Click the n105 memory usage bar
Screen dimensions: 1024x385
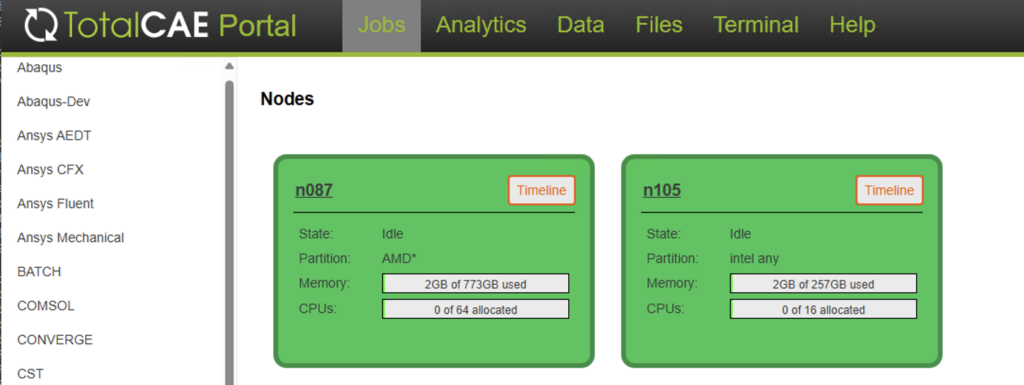[x=824, y=284]
